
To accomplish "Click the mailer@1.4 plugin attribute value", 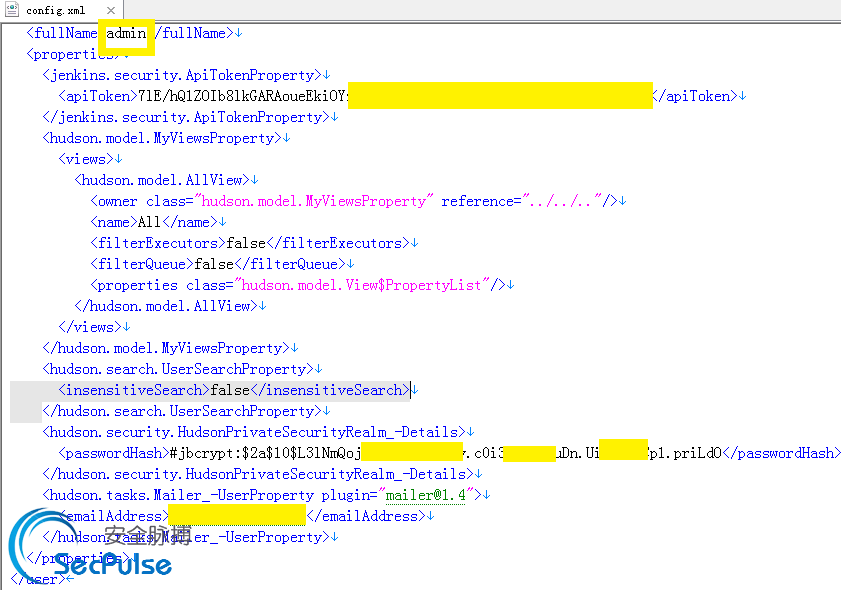I will [426, 495].
